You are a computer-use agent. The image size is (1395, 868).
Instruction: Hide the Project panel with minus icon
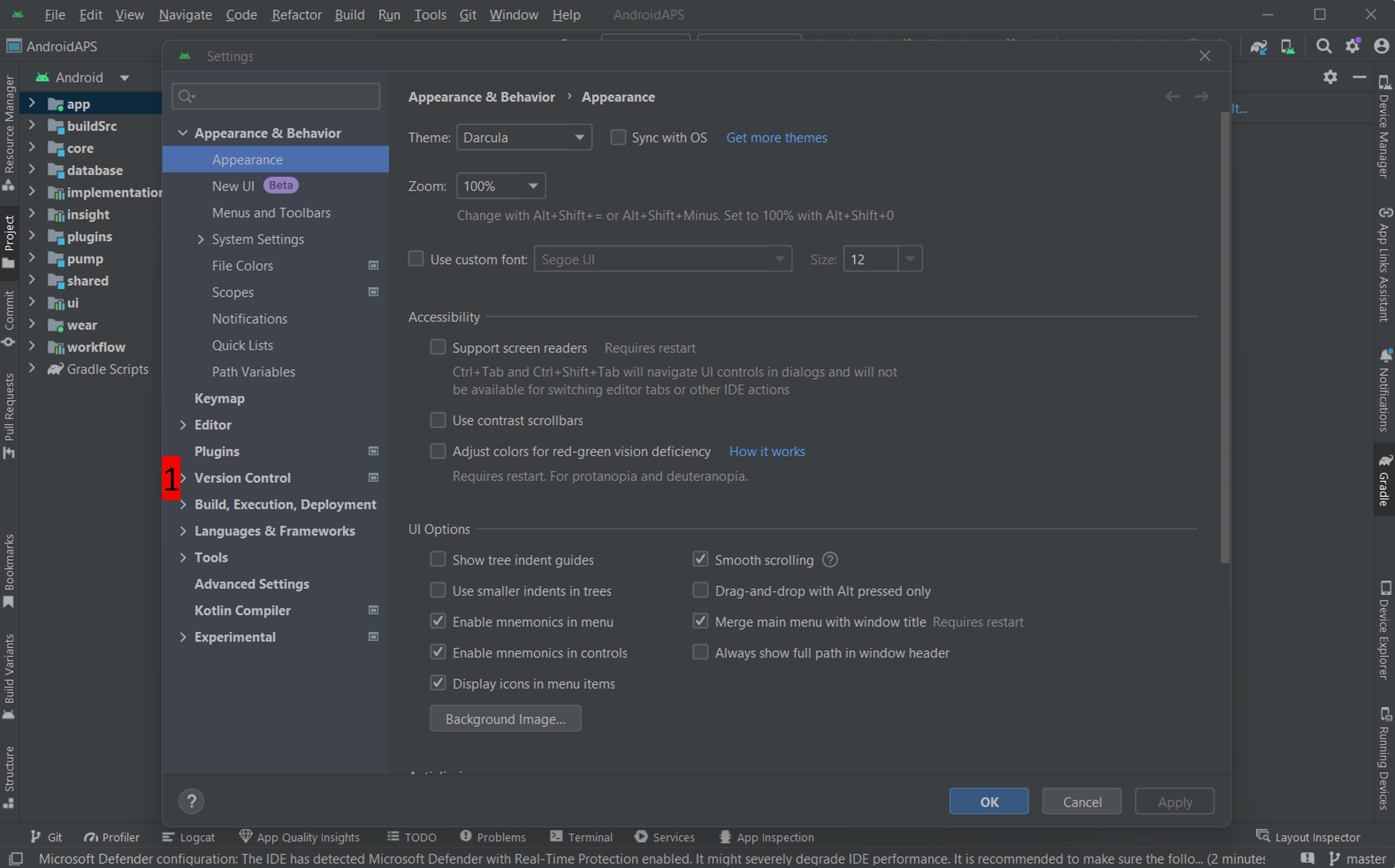coord(1359,77)
